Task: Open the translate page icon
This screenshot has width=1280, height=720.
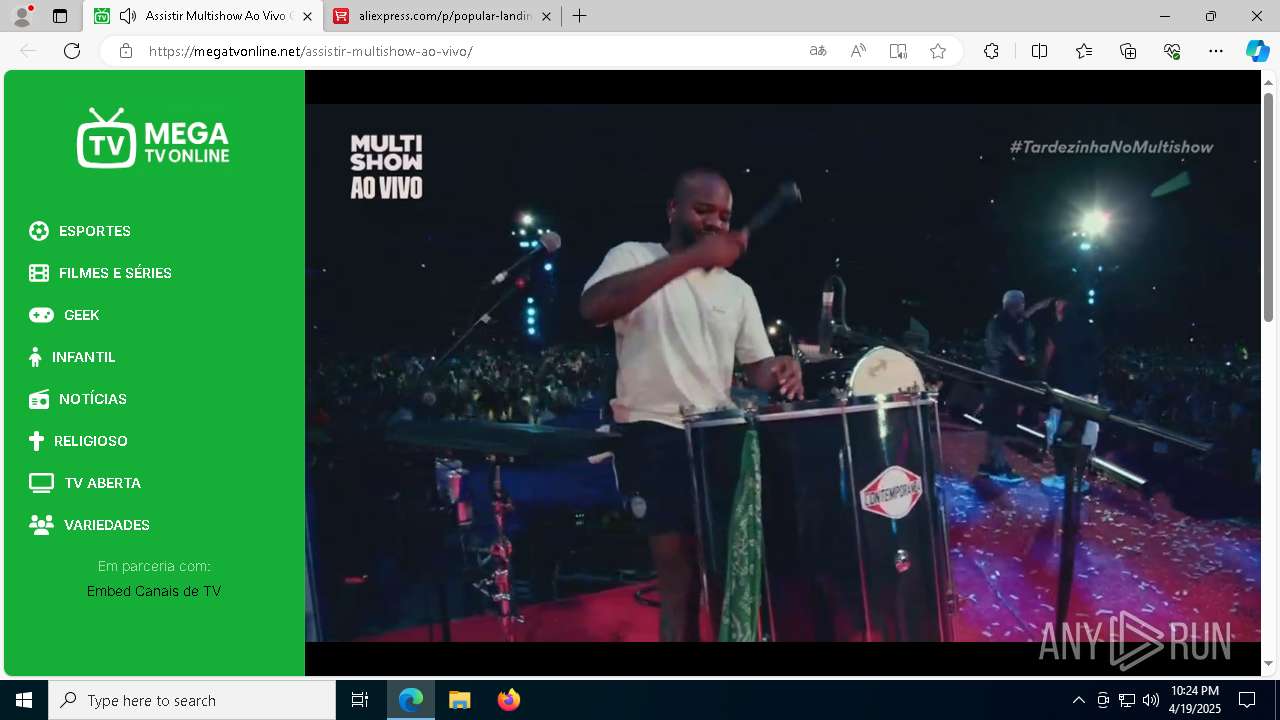Action: (x=818, y=51)
